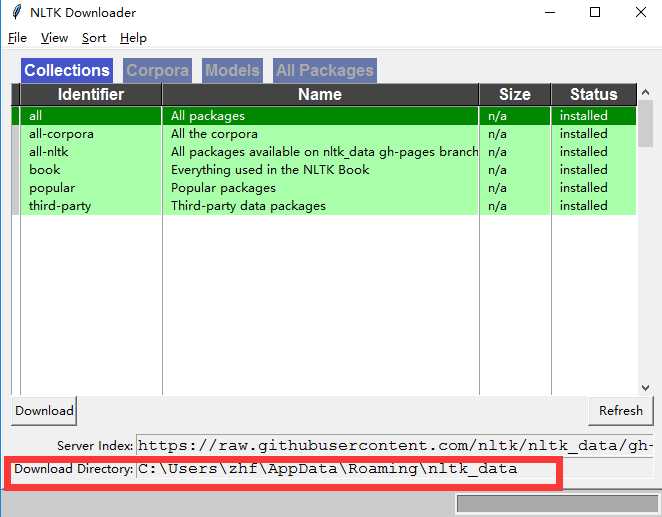Screen dimensions: 662x517
Task: Open the Sort menu
Action: point(94,38)
